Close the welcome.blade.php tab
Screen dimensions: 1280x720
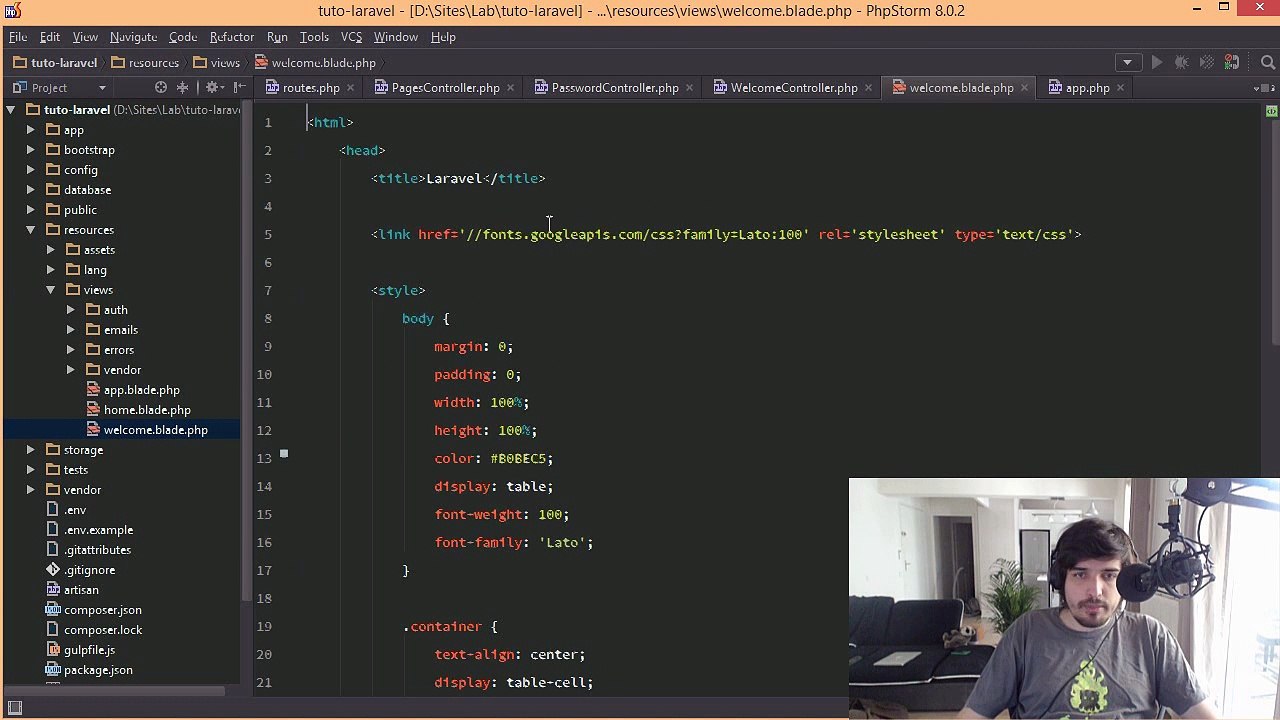[x=1024, y=88]
